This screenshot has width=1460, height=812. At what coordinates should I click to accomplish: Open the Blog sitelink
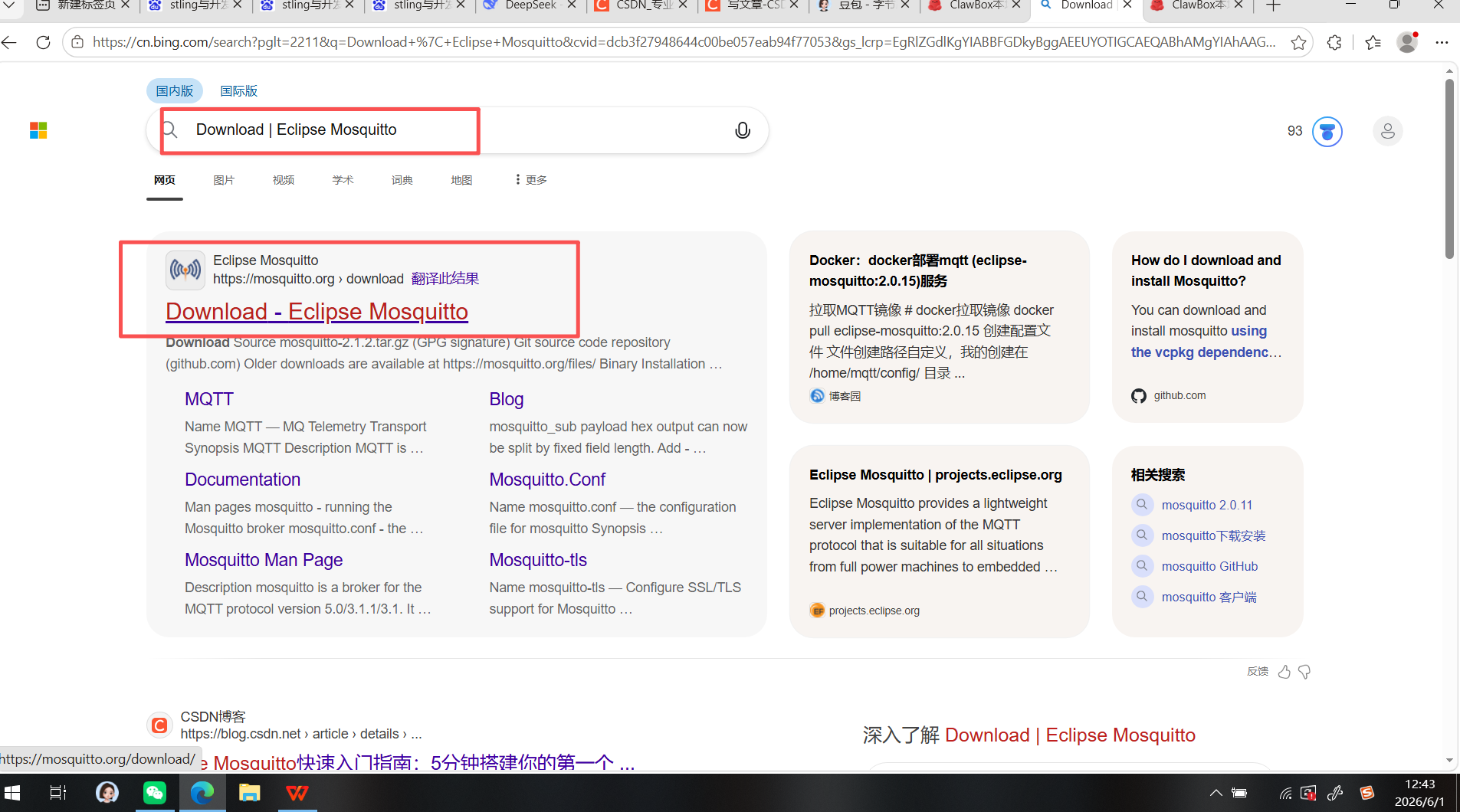pos(507,399)
